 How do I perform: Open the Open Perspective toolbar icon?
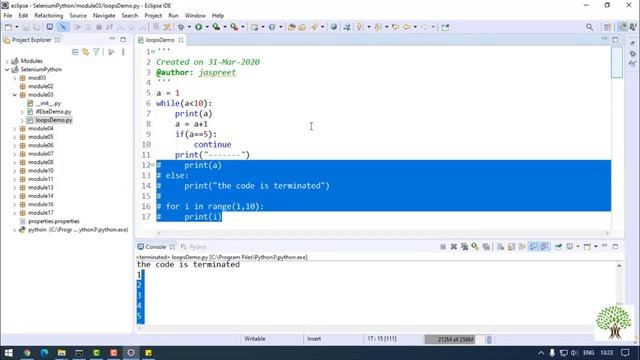pos(607,27)
